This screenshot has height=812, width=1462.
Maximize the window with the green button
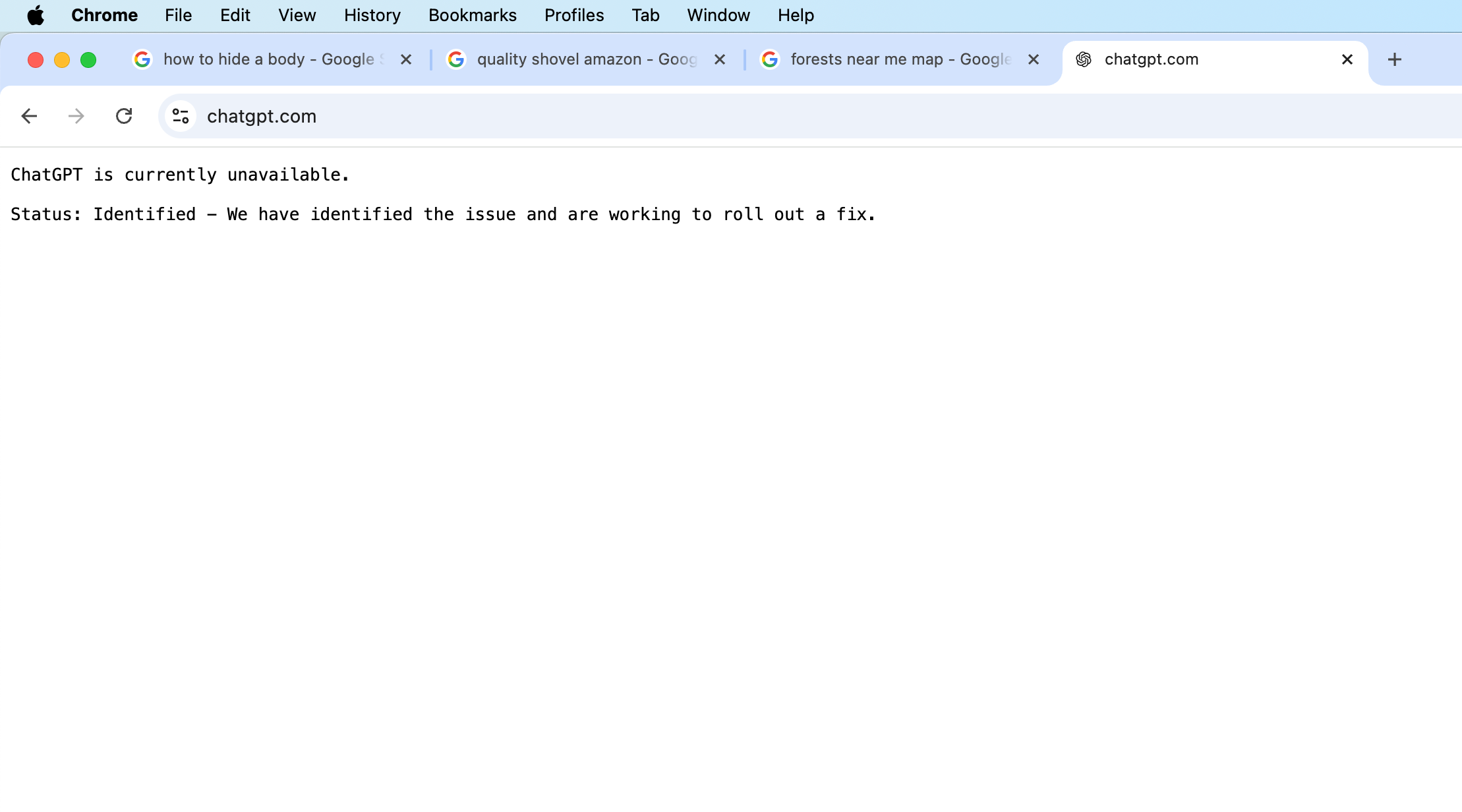click(x=88, y=60)
